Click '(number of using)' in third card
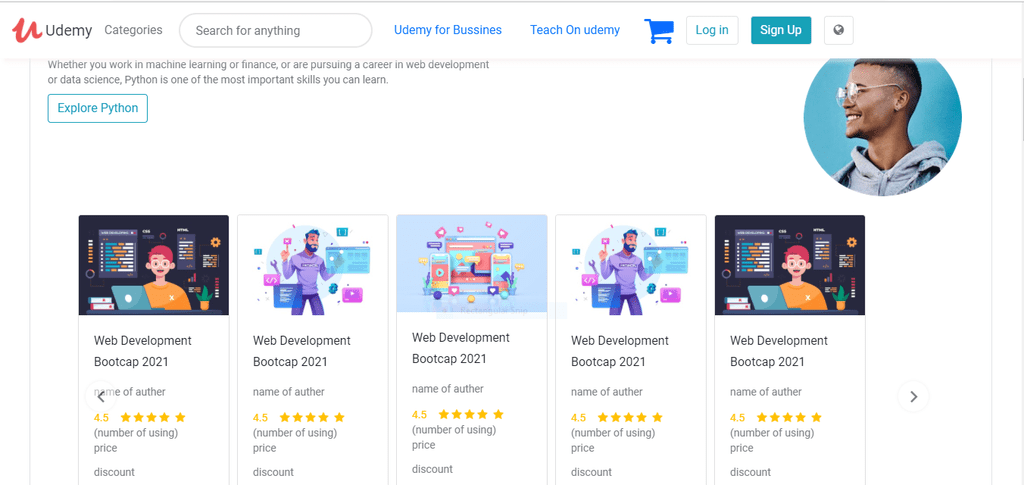 click(x=454, y=430)
